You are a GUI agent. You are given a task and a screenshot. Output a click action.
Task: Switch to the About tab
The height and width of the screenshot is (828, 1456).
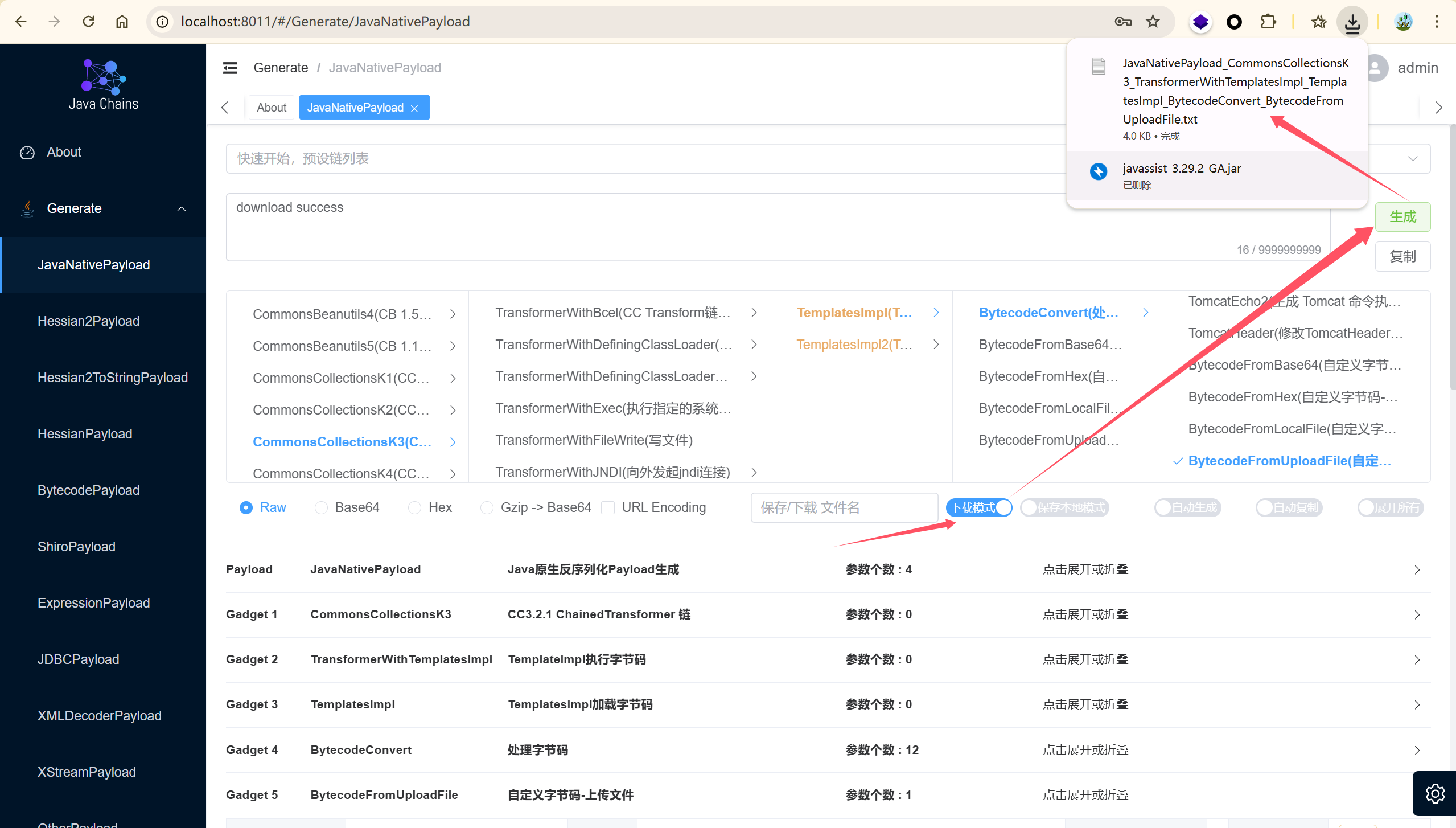tap(272, 108)
